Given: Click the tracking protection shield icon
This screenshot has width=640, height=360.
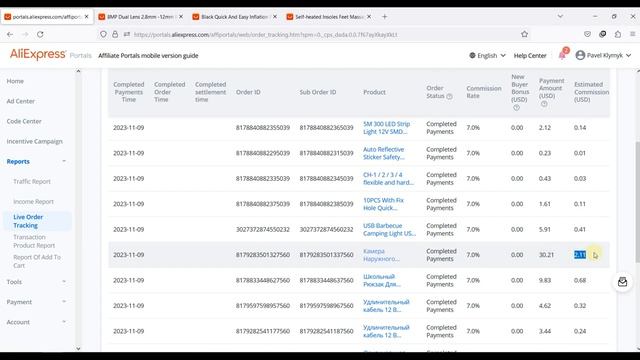Looking at the screenshot, I should (x=104, y=35).
